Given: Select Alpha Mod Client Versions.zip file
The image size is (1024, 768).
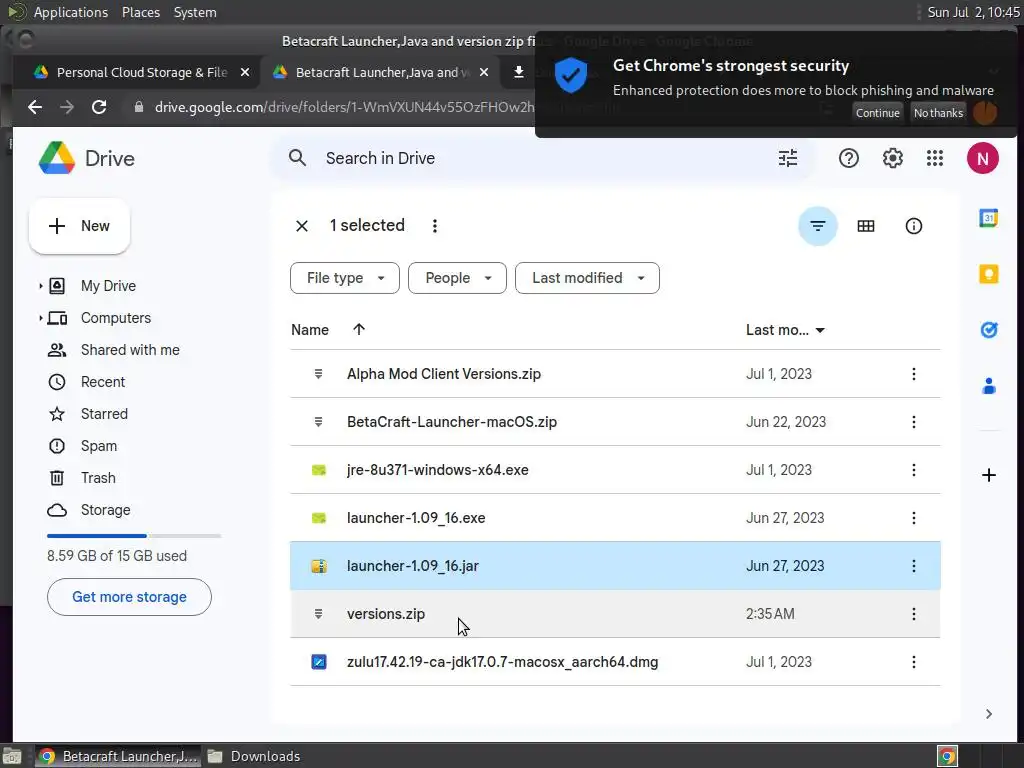Looking at the screenshot, I should pyautogui.click(x=615, y=374).
